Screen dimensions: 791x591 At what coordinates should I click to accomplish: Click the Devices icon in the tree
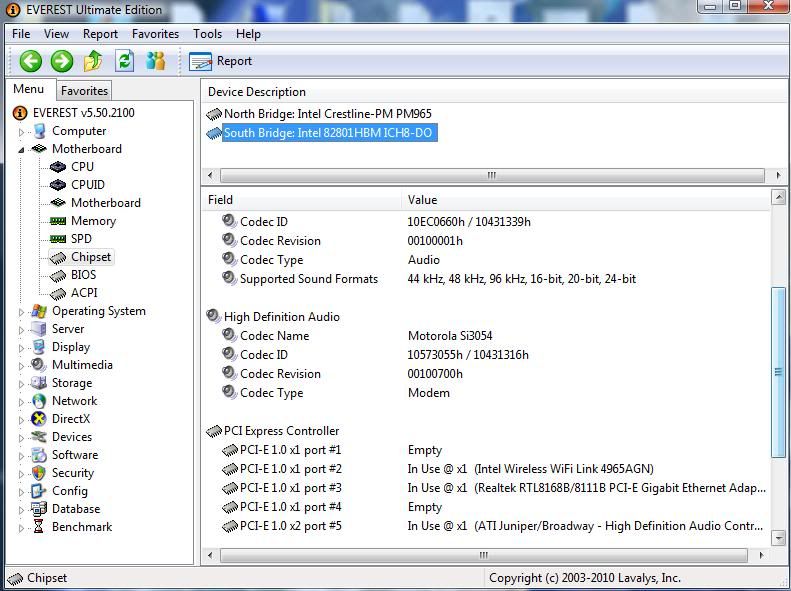(x=39, y=437)
